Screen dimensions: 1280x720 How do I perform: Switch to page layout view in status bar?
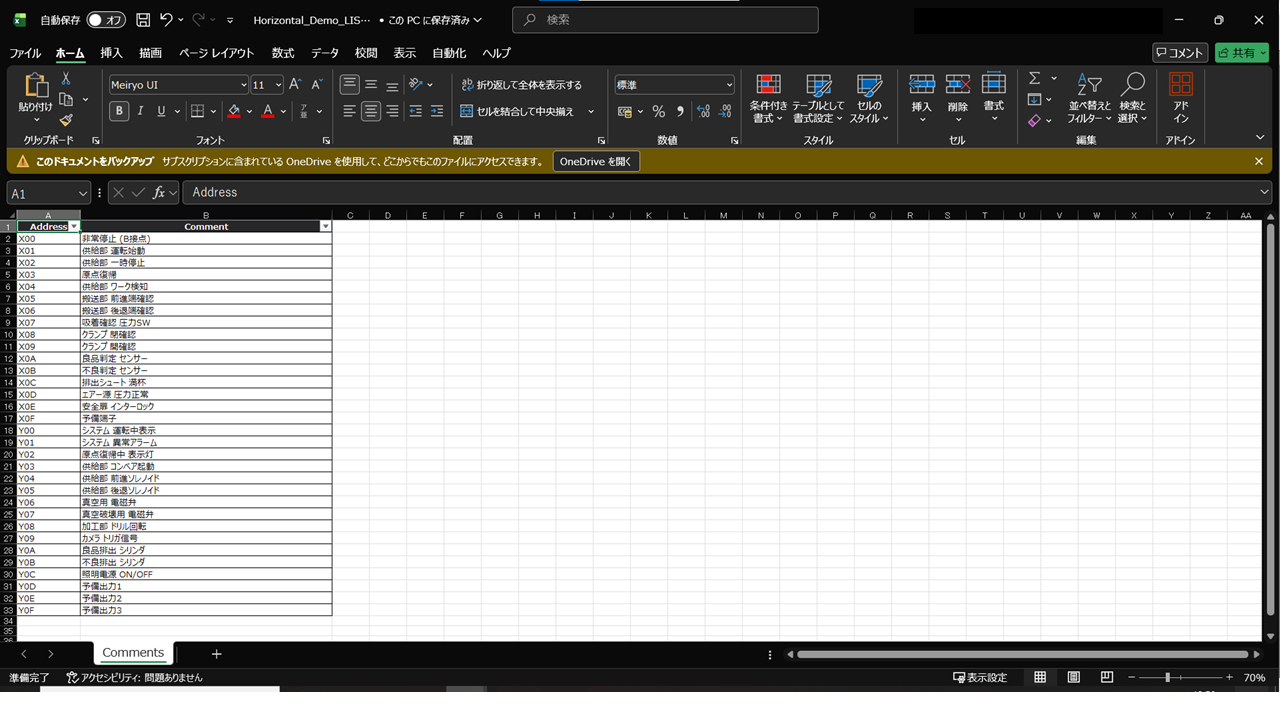point(1073,677)
